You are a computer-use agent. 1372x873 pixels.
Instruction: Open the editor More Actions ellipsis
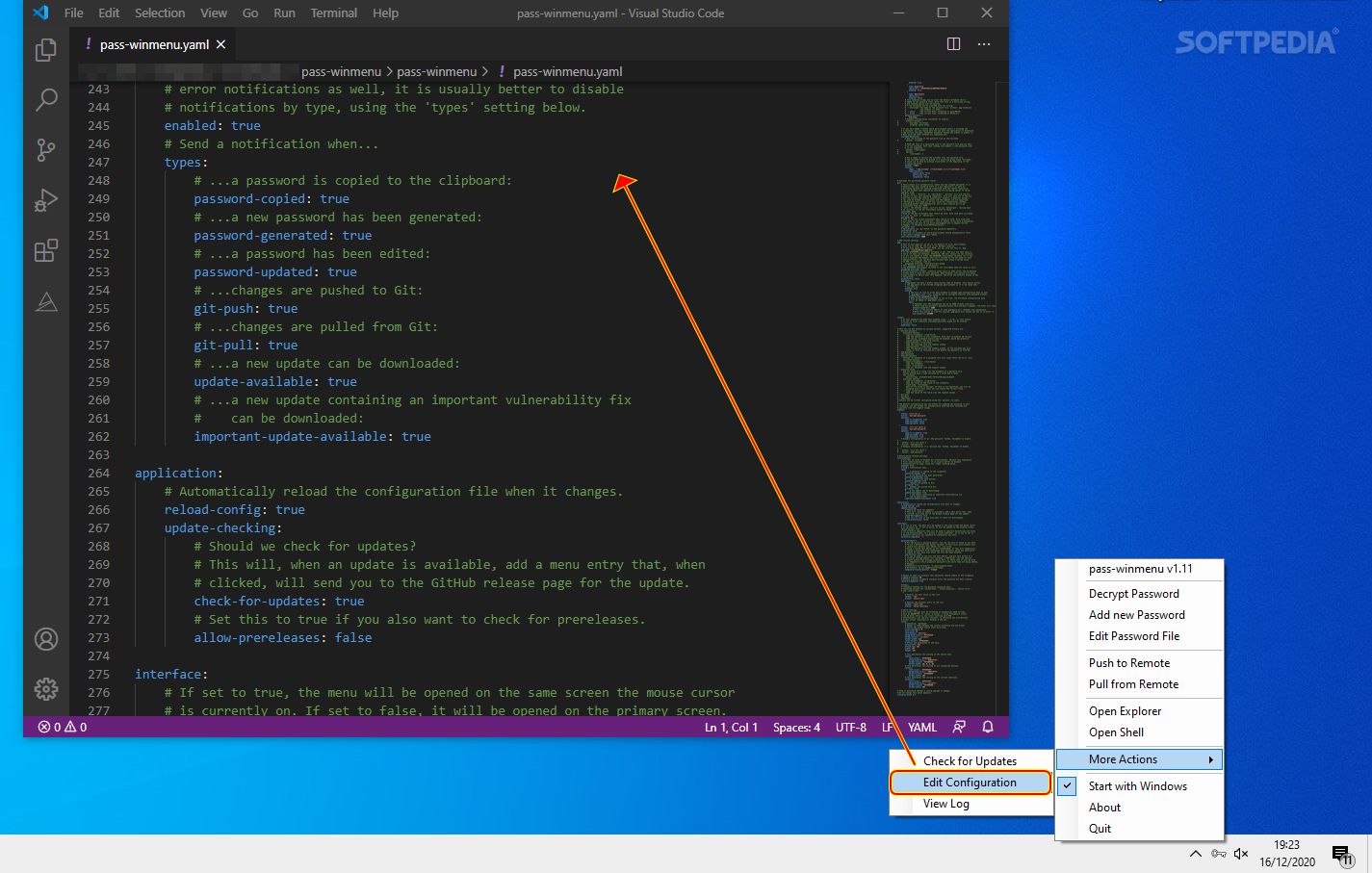click(984, 44)
